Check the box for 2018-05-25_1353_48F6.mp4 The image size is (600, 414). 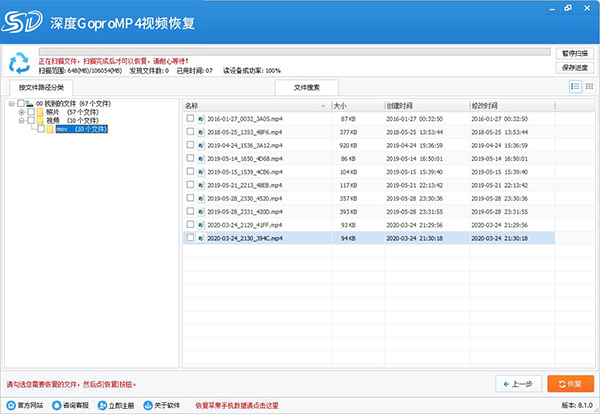pyautogui.click(x=190, y=131)
